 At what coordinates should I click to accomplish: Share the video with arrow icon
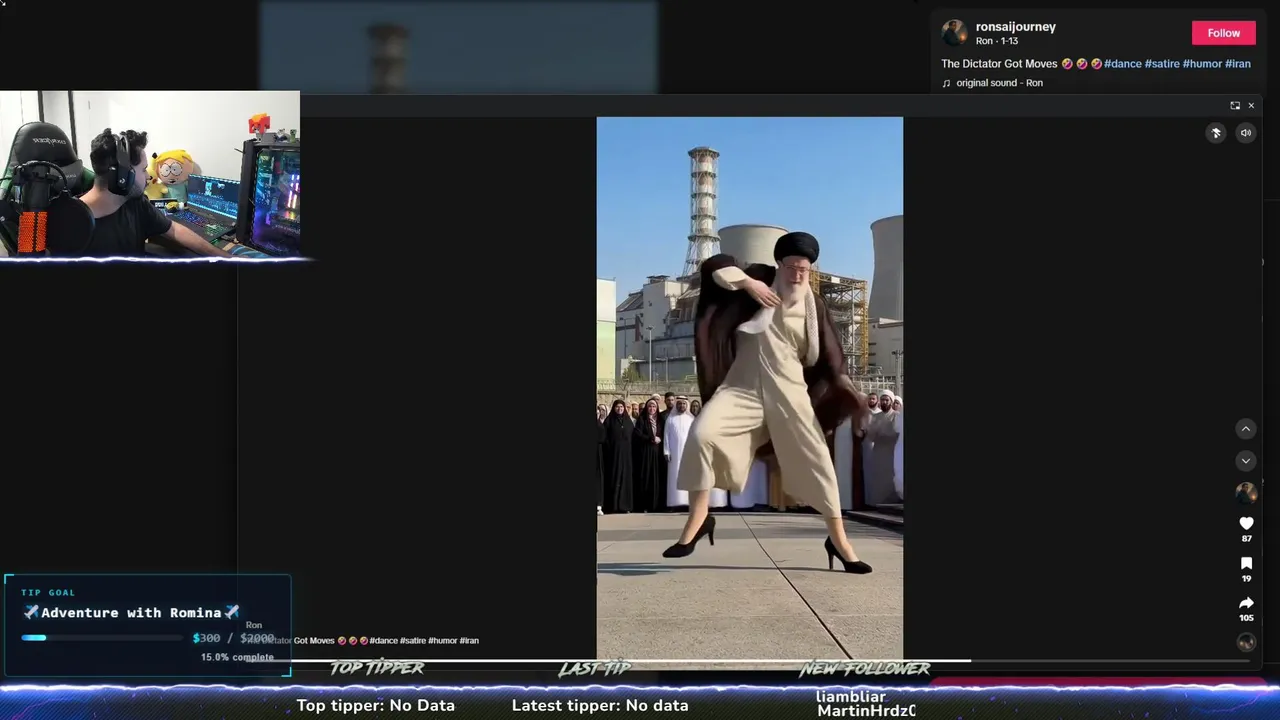1246,603
